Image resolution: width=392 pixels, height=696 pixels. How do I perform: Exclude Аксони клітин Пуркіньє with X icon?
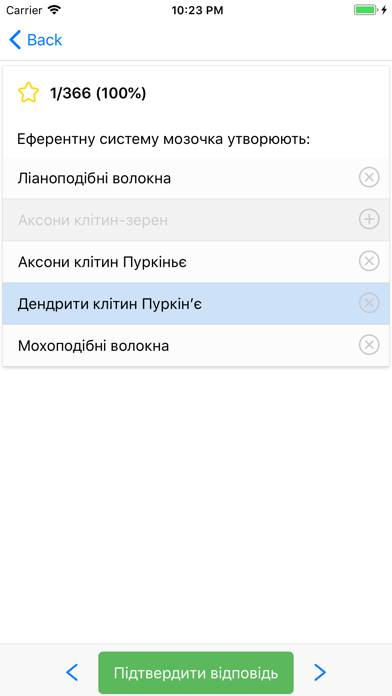(x=369, y=261)
